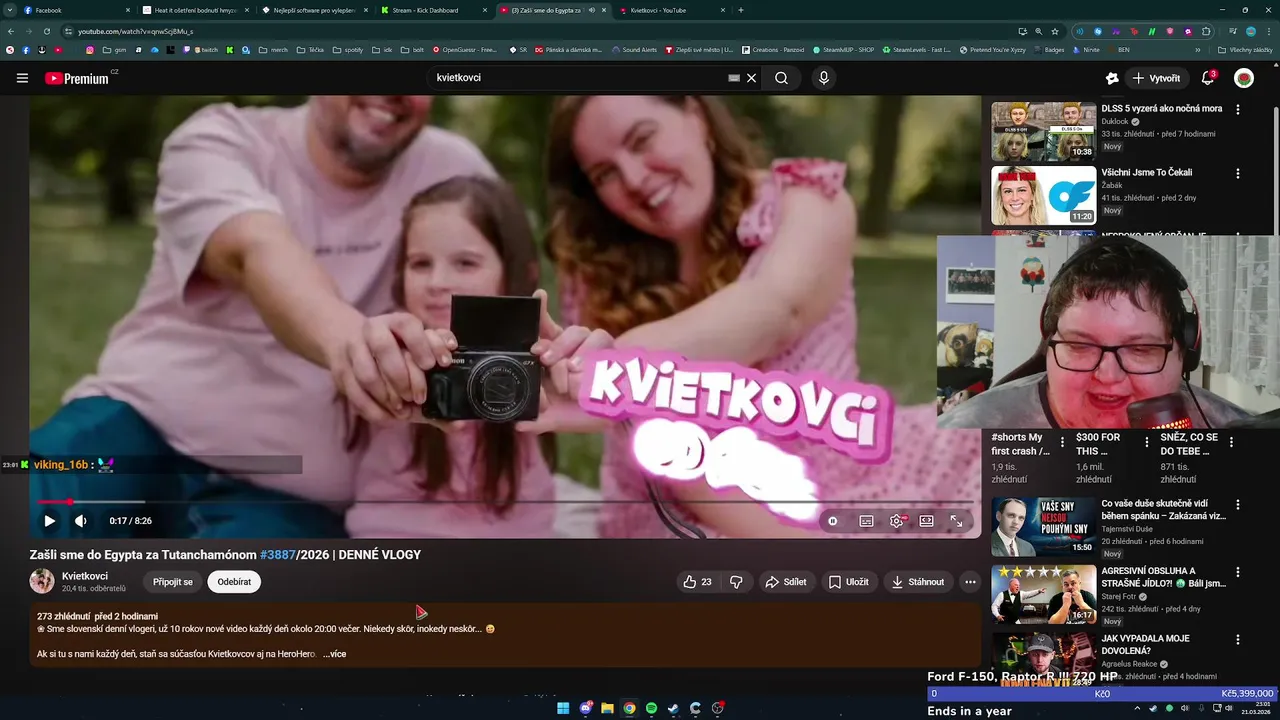Open the Všechny záložky bookmarks folder
1280x720 pixels.
coord(1245,50)
